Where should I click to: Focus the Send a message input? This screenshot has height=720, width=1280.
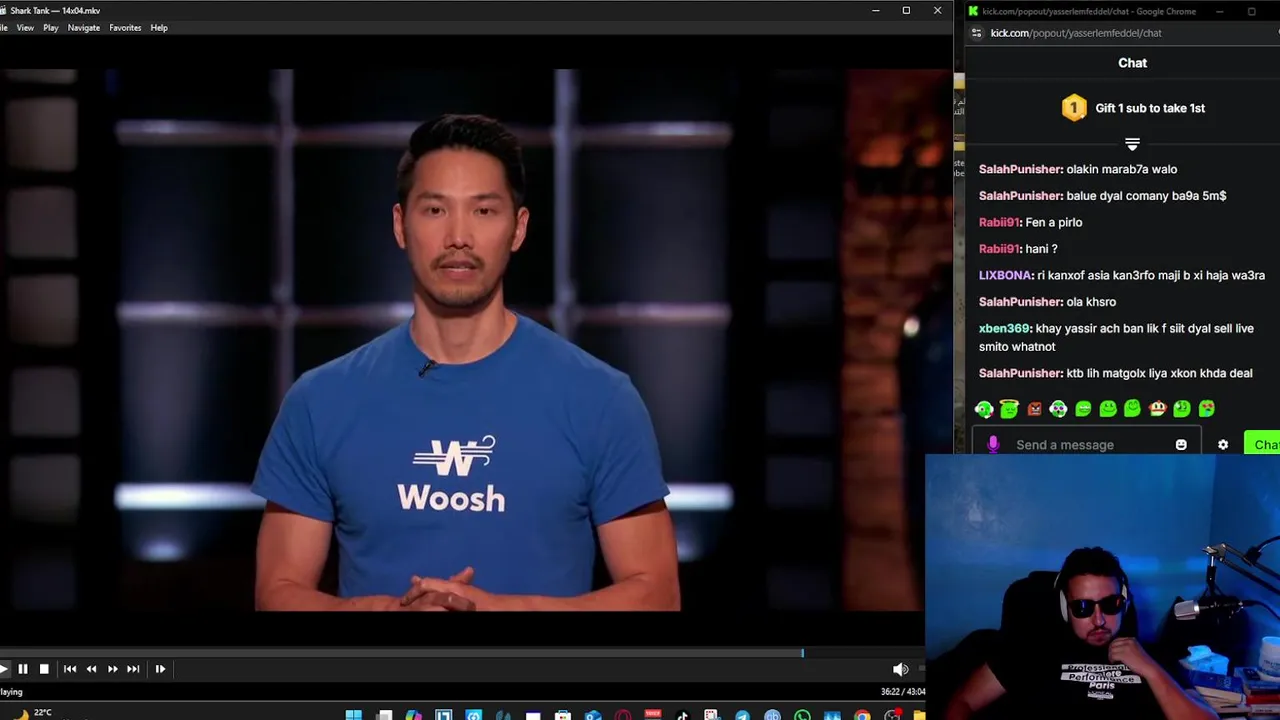[x=1085, y=445]
